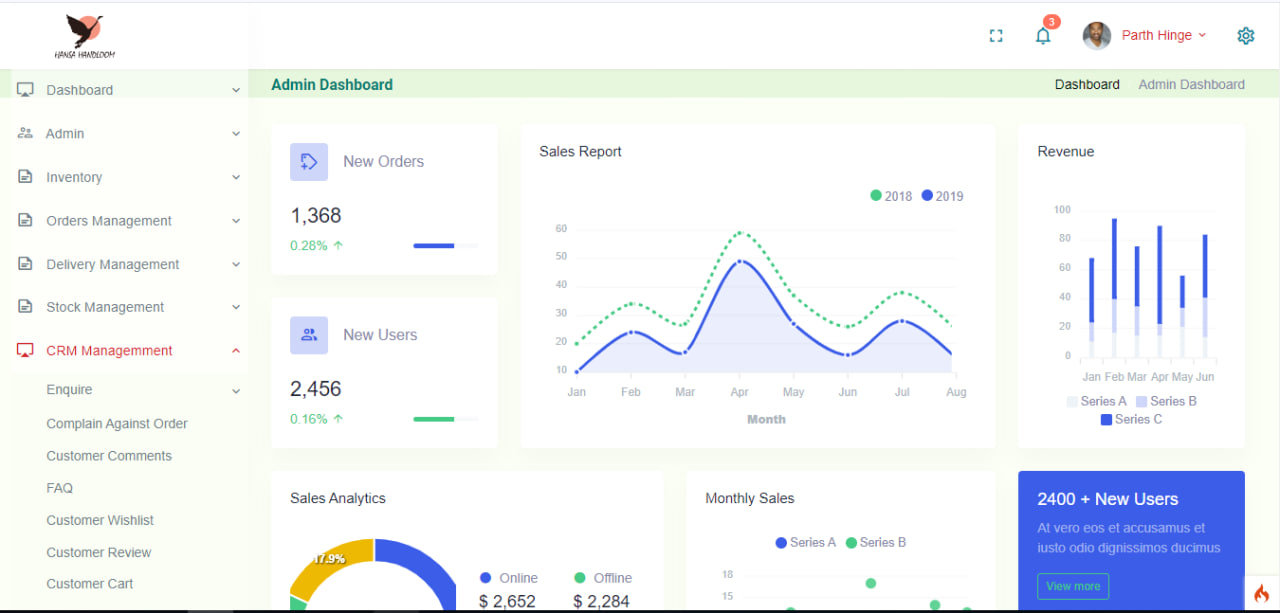Open the Customer Wishlist menu item
Viewport: 1280px width, 613px height.
(100, 520)
